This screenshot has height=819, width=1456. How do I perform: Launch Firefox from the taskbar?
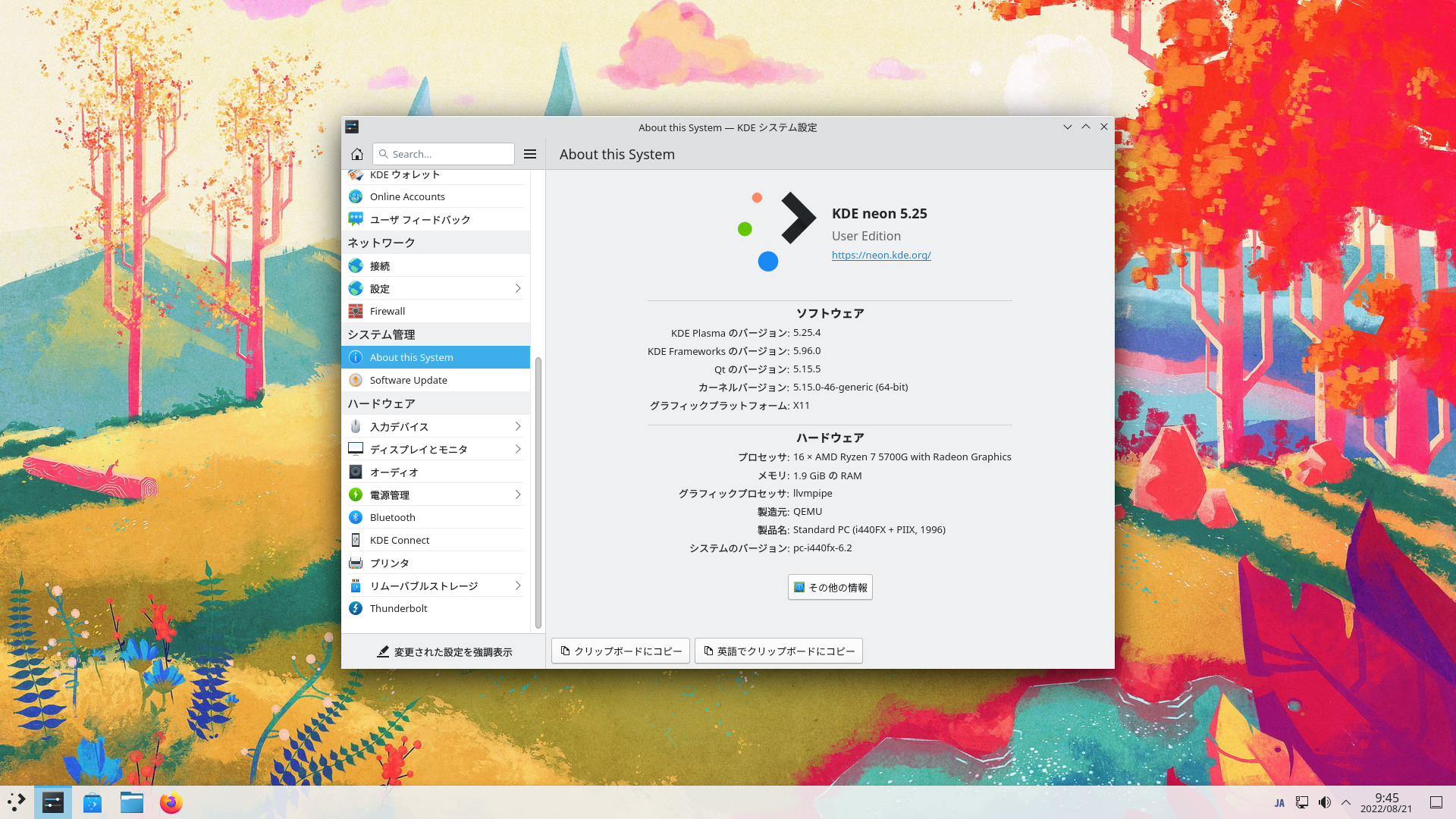(x=171, y=802)
